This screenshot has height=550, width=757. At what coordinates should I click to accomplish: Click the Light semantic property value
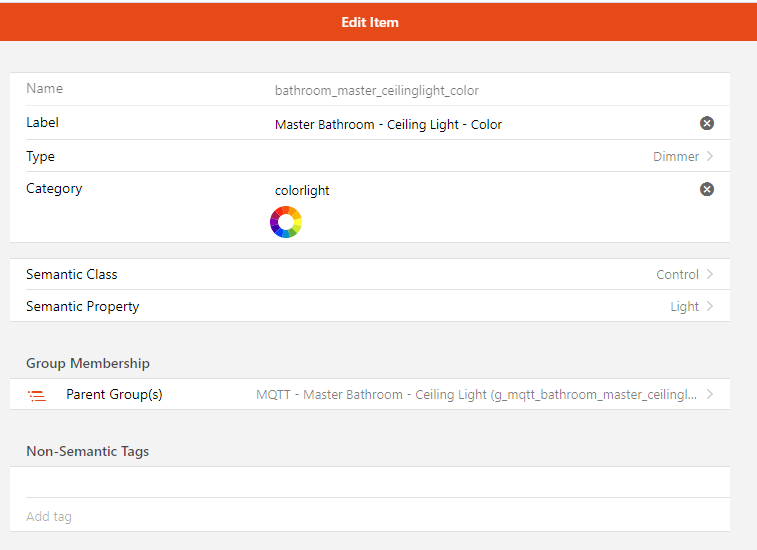pyautogui.click(x=684, y=306)
